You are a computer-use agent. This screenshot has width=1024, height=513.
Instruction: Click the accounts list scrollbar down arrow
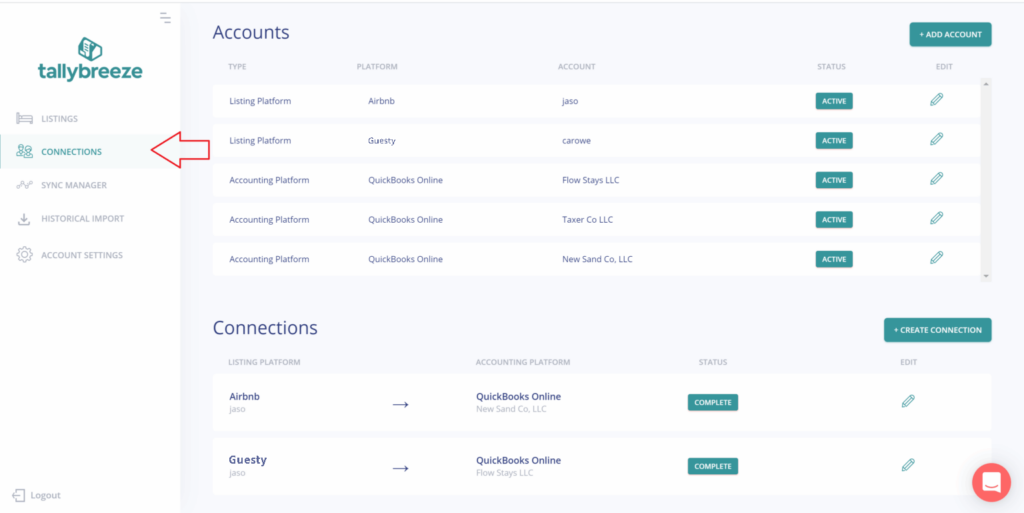pos(986,275)
